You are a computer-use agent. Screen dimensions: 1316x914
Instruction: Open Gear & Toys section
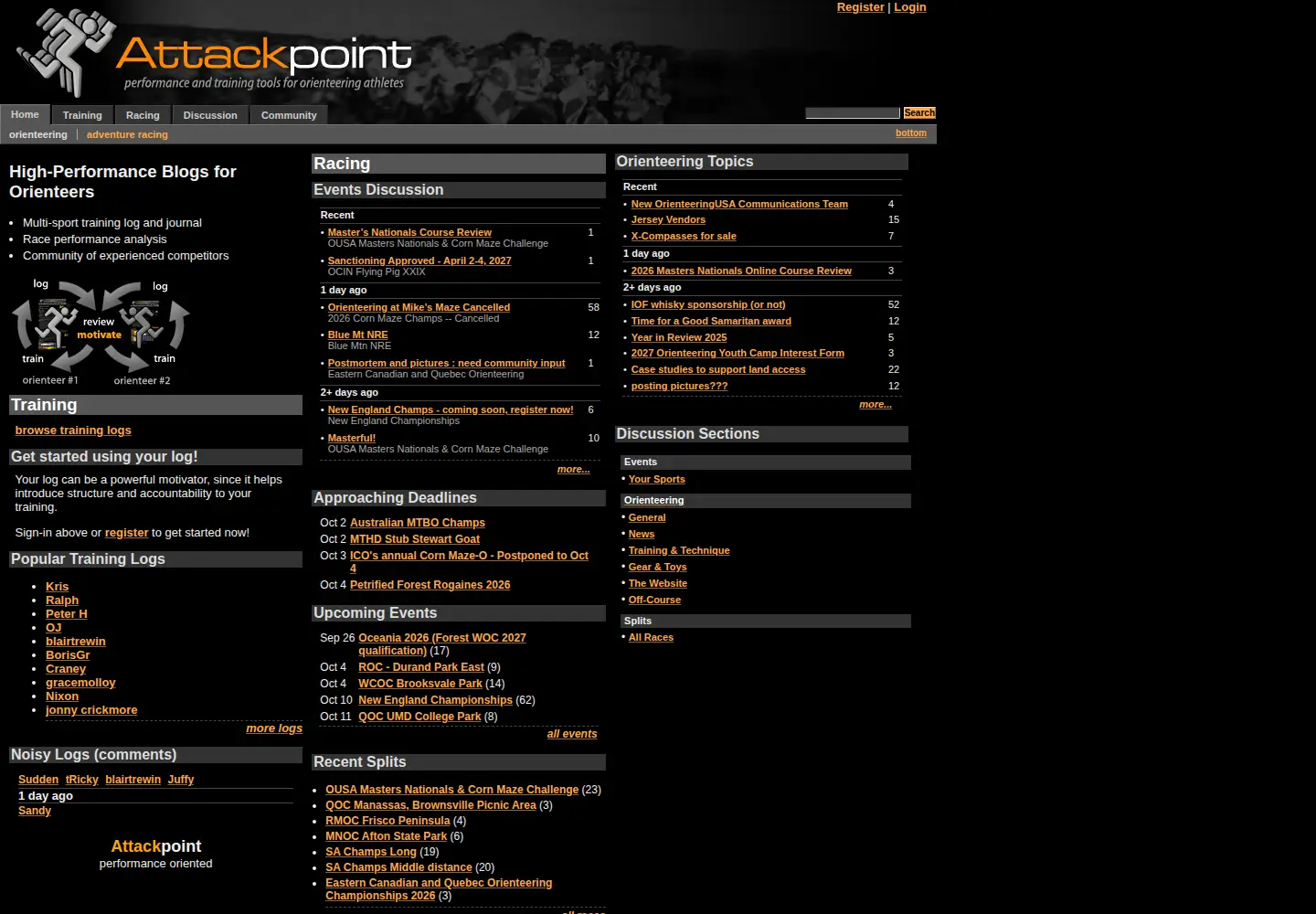click(x=658, y=568)
